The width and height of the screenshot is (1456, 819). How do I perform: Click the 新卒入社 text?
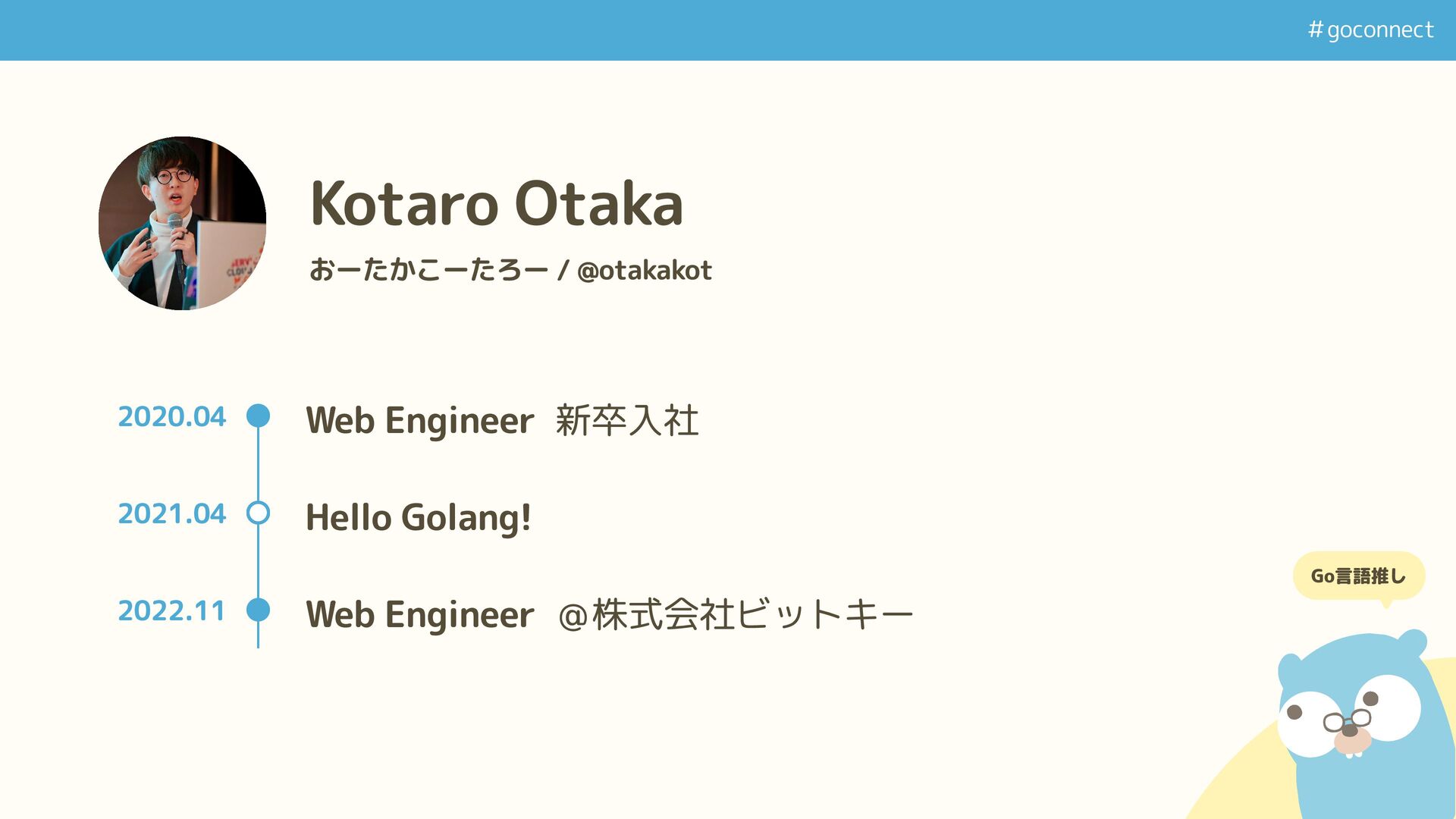tap(627, 420)
